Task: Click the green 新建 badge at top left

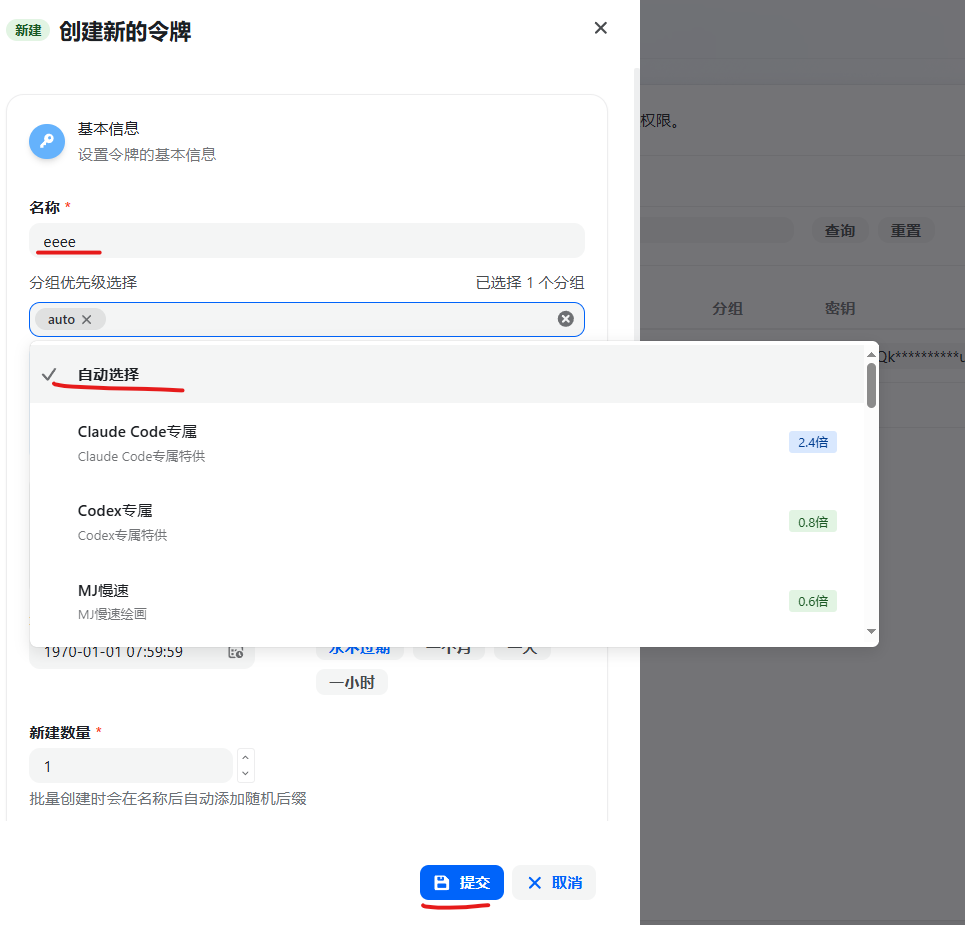Action: pyautogui.click(x=27, y=30)
